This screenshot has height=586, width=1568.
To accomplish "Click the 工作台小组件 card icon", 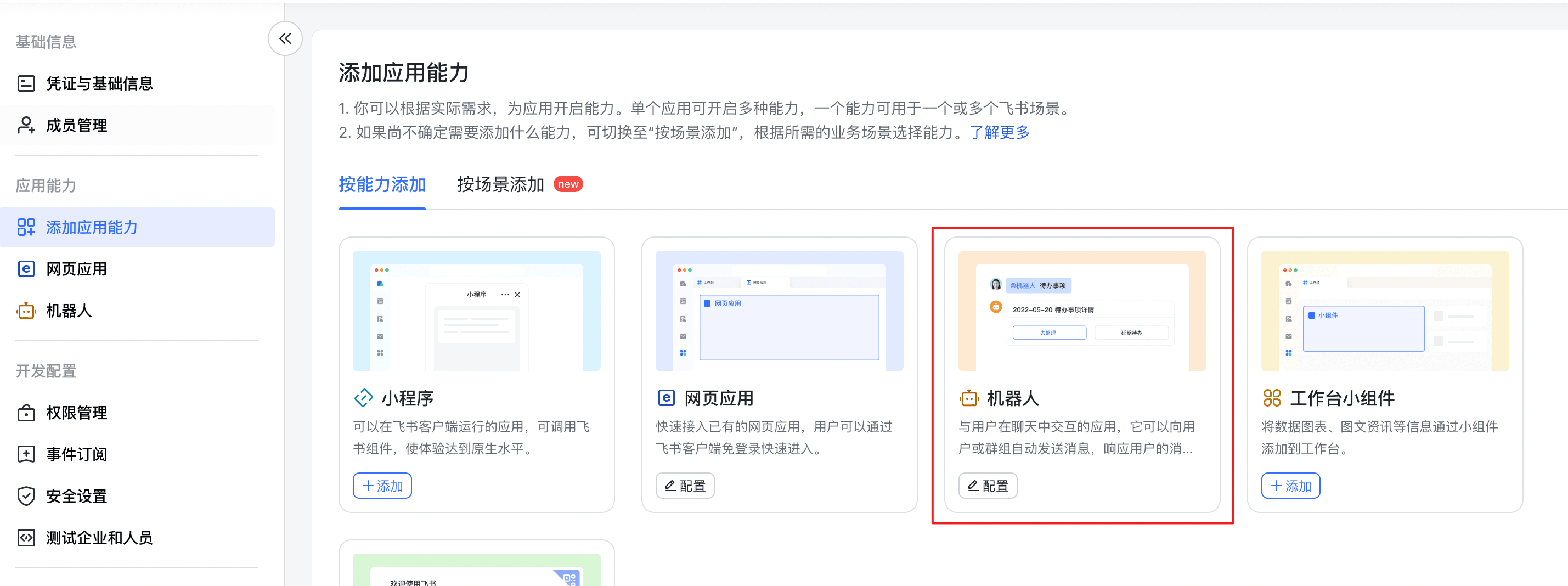I will [1272, 398].
